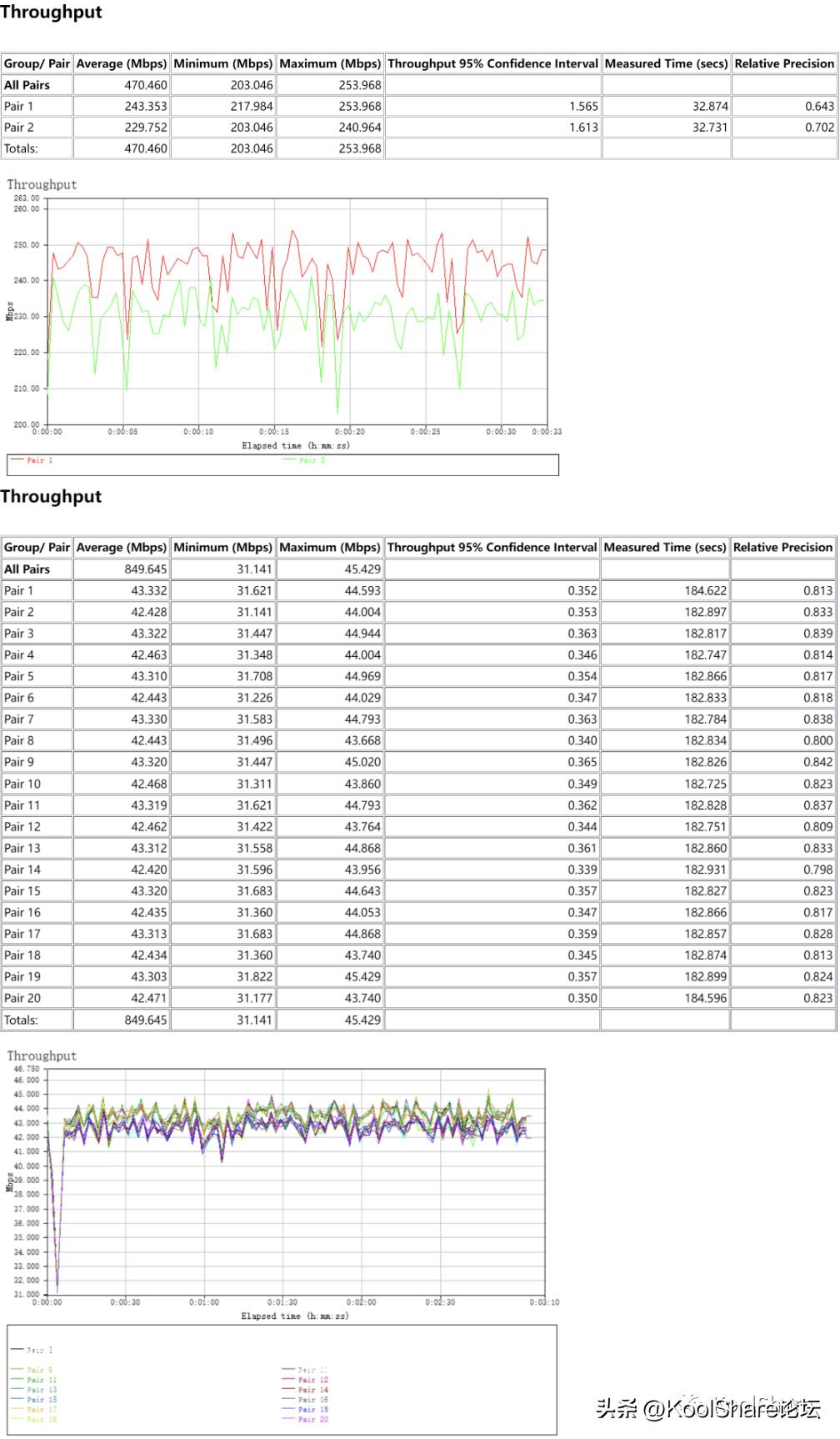This screenshot has width=840, height=1439.
Task: Click the Pair 9 maximum 45.020
Action: click(x=362, y=762)
